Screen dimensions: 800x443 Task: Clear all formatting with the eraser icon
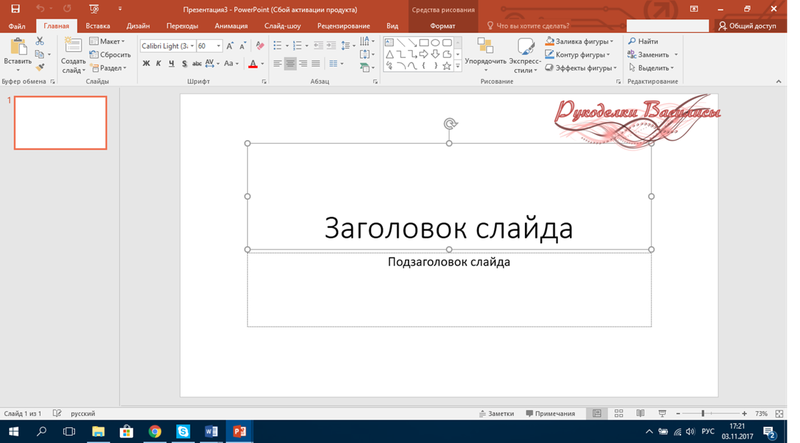pos(259,46)
